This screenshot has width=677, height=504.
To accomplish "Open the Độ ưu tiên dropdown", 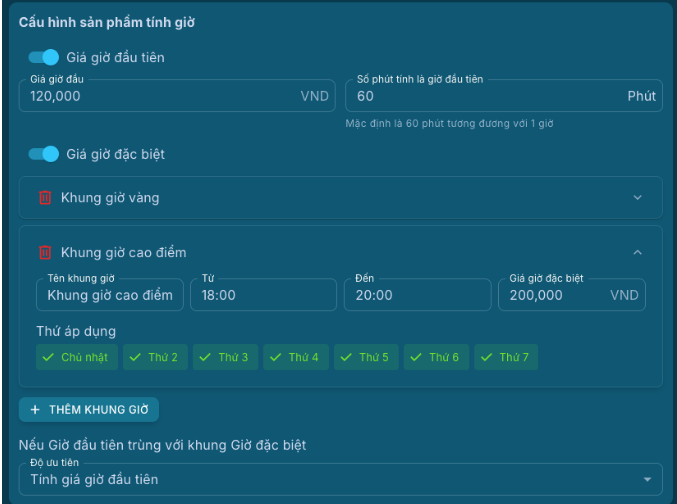I will pos(340,479).
